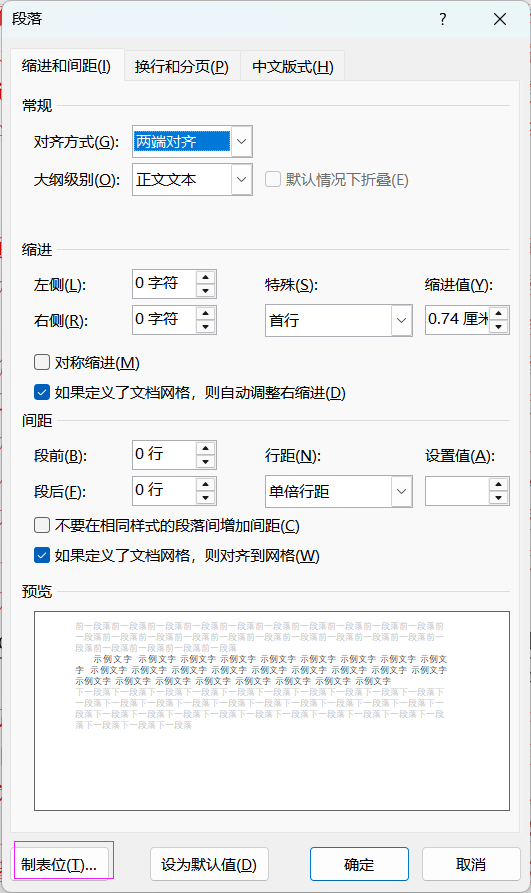Viewport: 531px width, 893px height.
Task: Click the 正文文本 outline level field
Action: [182, 179]
